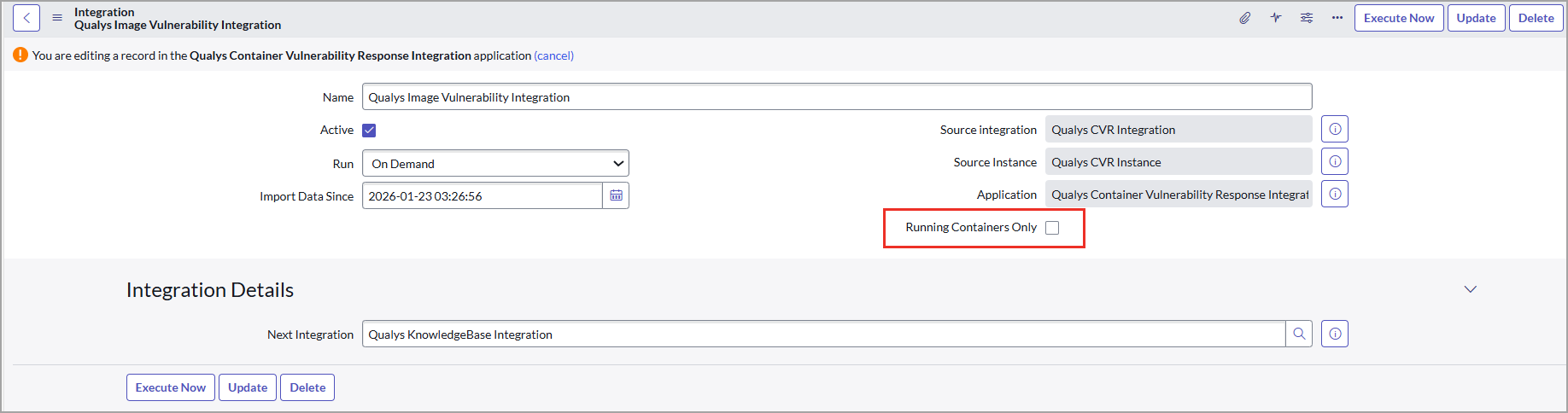1568x413 pixels.
Task: Focus the Name input field
Action: click(837, 96)
